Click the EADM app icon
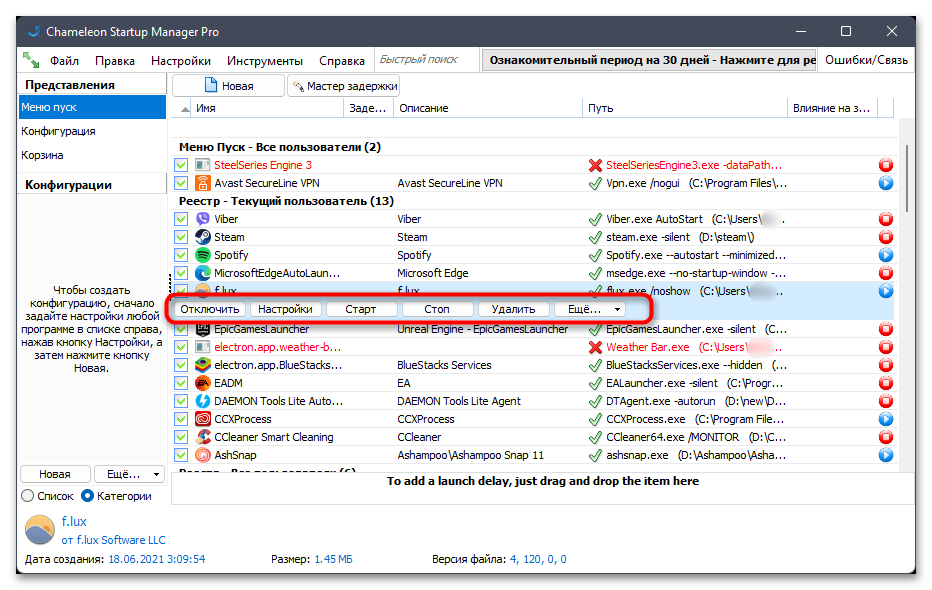932x590 pixels. click(x=203, y=383)
